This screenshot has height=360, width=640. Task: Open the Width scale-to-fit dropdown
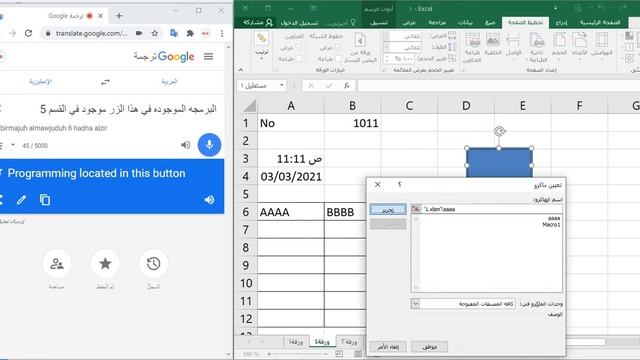[x=386, y=36]
